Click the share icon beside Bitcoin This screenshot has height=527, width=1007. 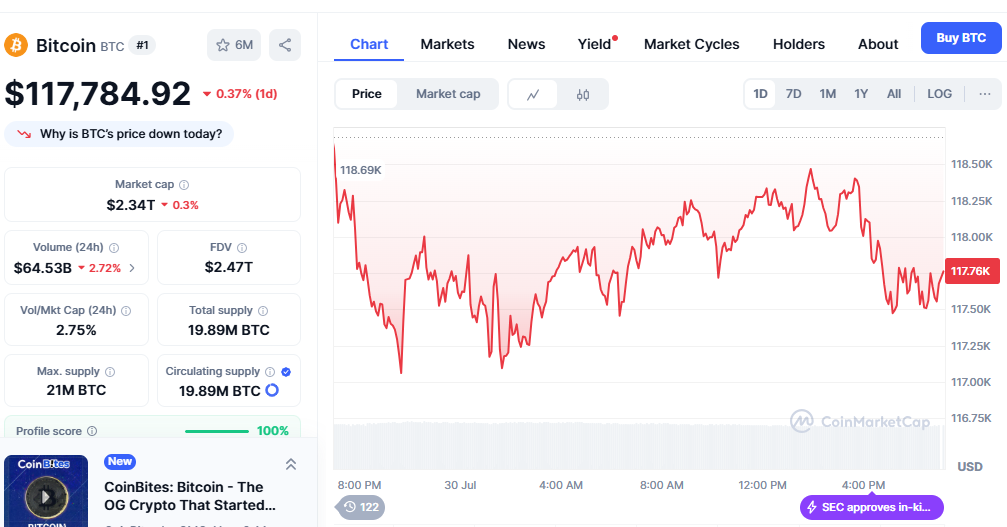(x=285, y=45)
